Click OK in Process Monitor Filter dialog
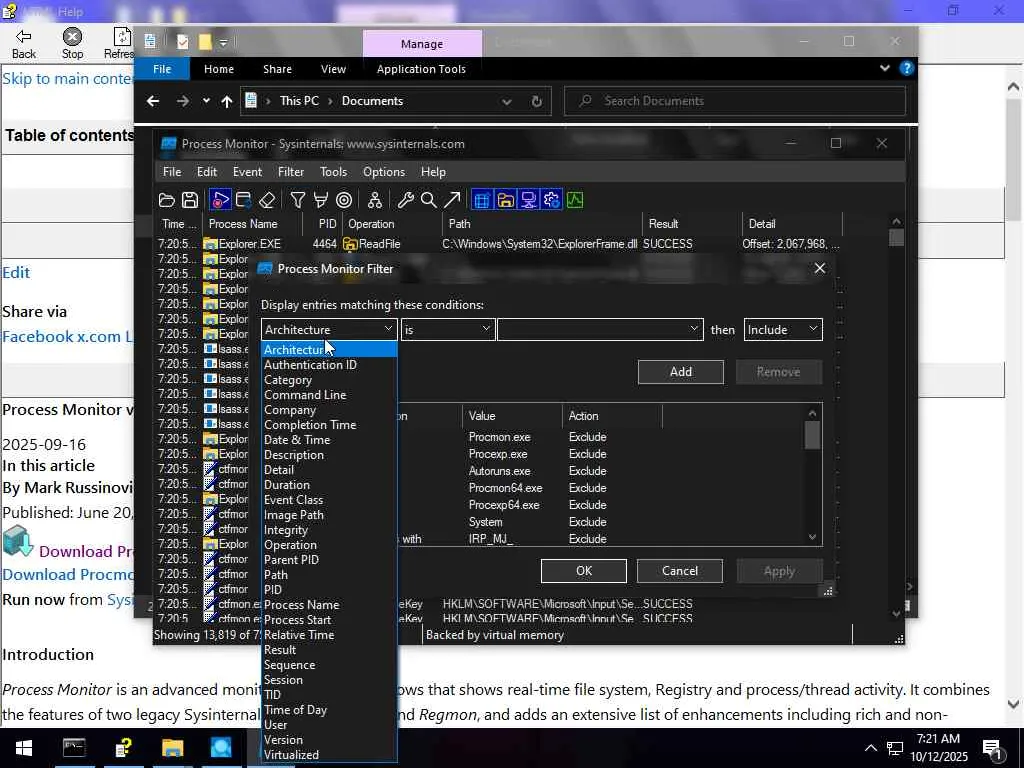1024x768 pixels. point(584,571)
